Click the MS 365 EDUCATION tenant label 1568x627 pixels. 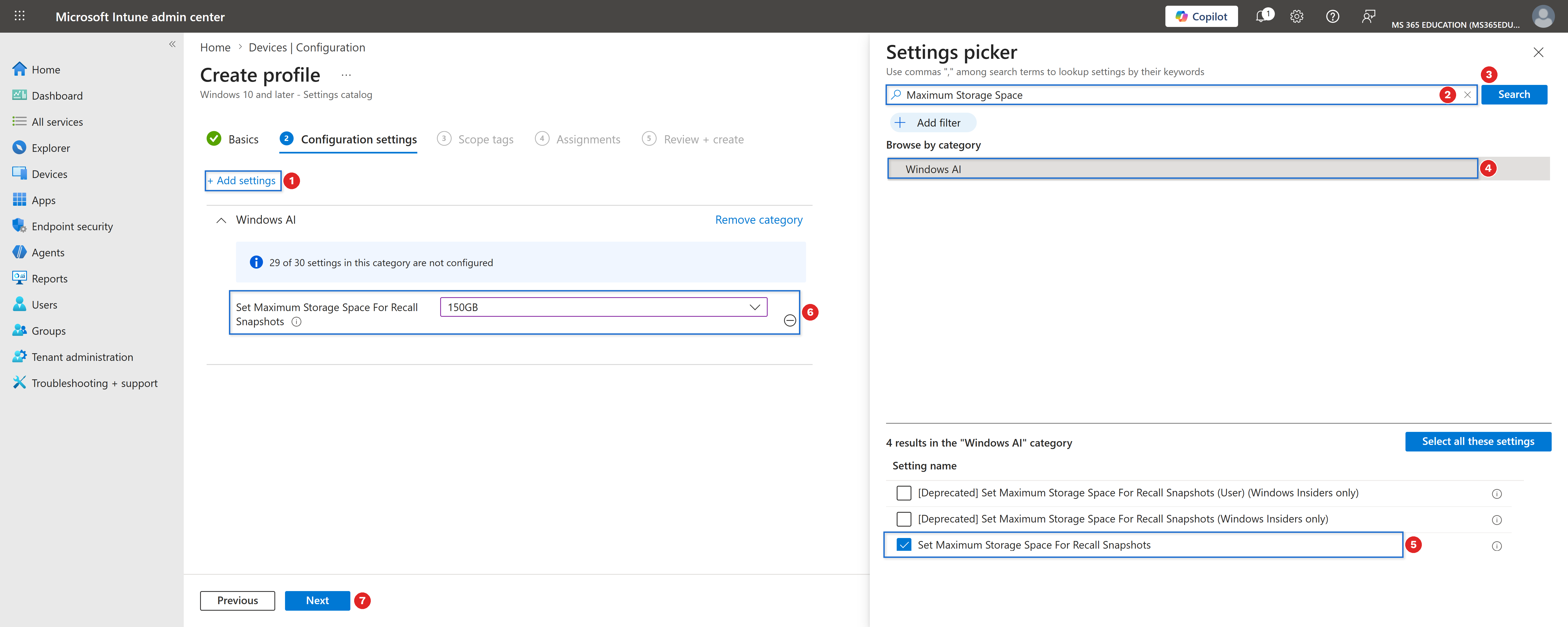[x=1455, y=25]
